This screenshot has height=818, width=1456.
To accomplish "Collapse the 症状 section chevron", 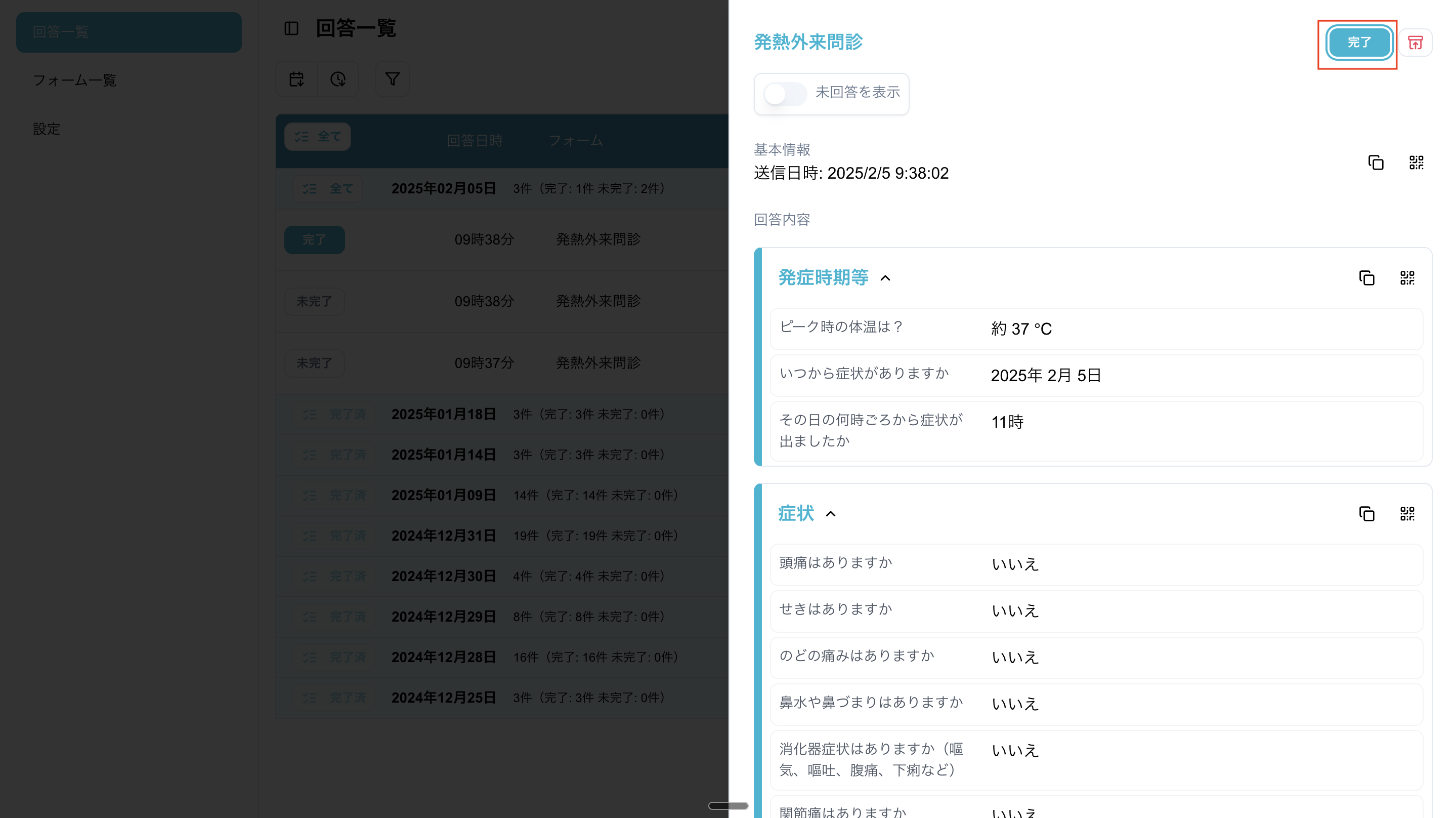I will pos(830,514).
